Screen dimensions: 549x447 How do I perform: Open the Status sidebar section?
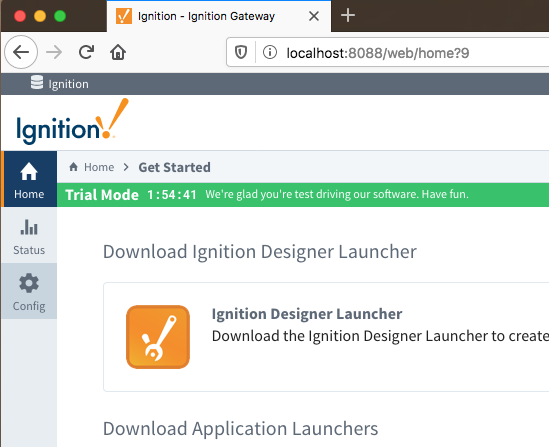(x=29, y=235)
